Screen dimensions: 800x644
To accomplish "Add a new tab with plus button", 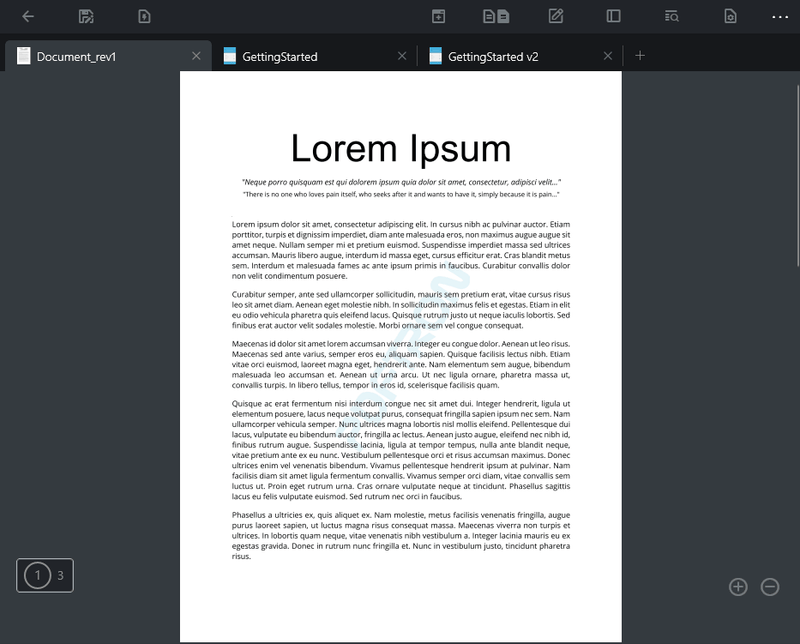I will (640, 56).
